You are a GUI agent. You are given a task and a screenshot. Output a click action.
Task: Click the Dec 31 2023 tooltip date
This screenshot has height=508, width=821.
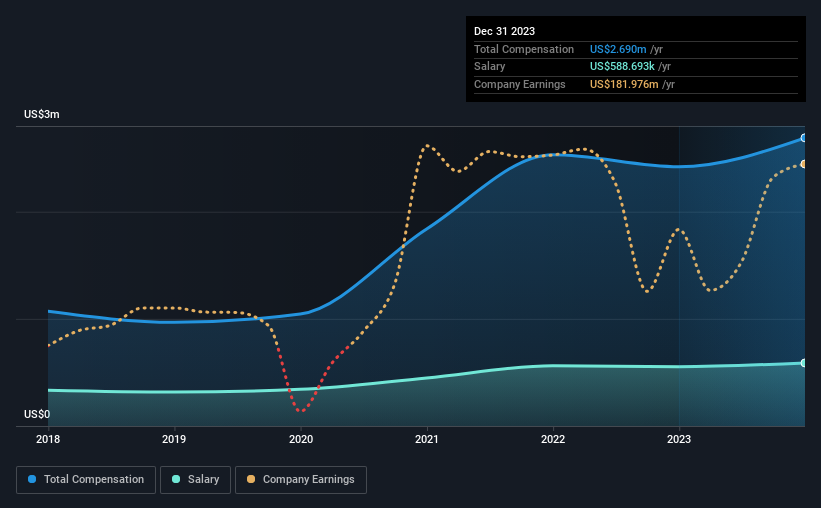click(x=504, y=31)
